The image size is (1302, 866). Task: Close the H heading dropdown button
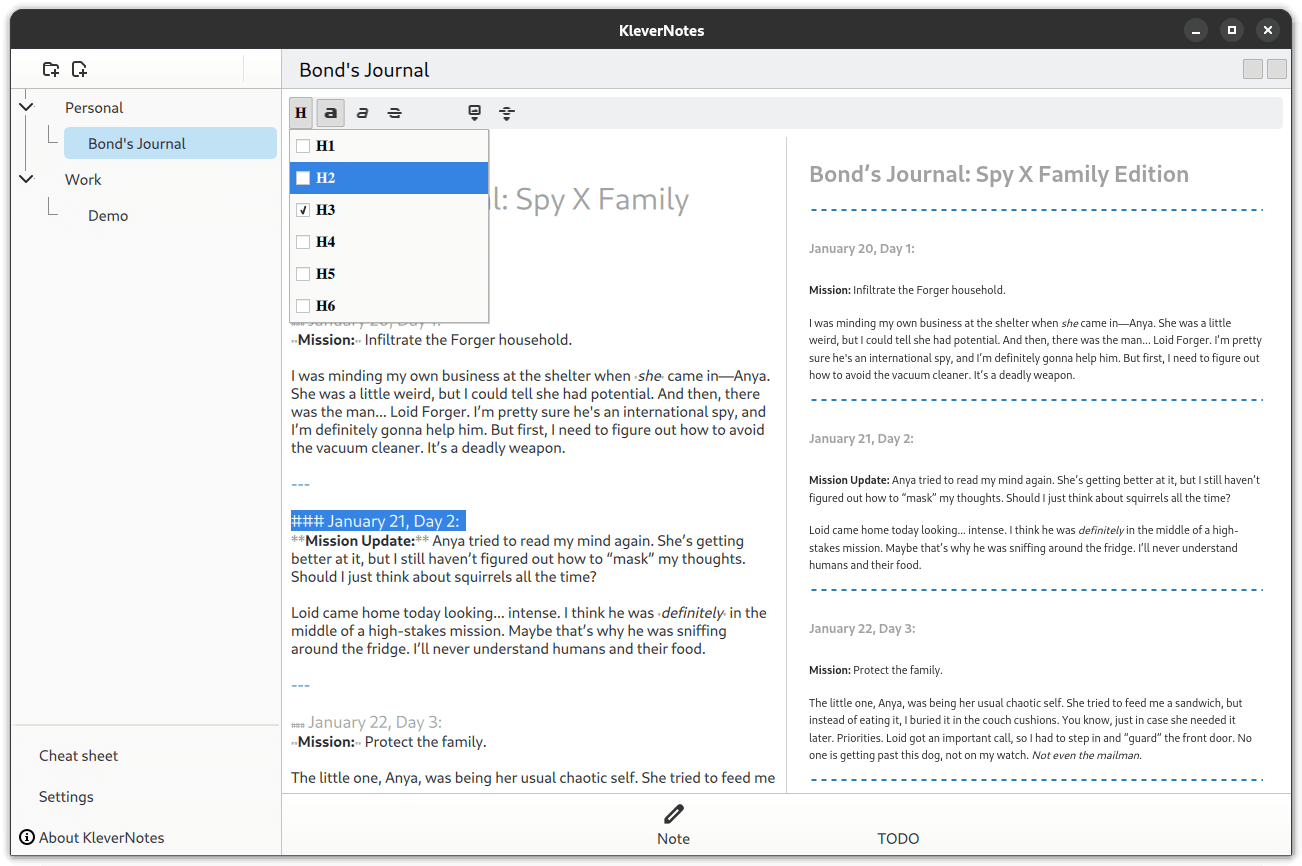pyautogui.click(x=301, y=113)
